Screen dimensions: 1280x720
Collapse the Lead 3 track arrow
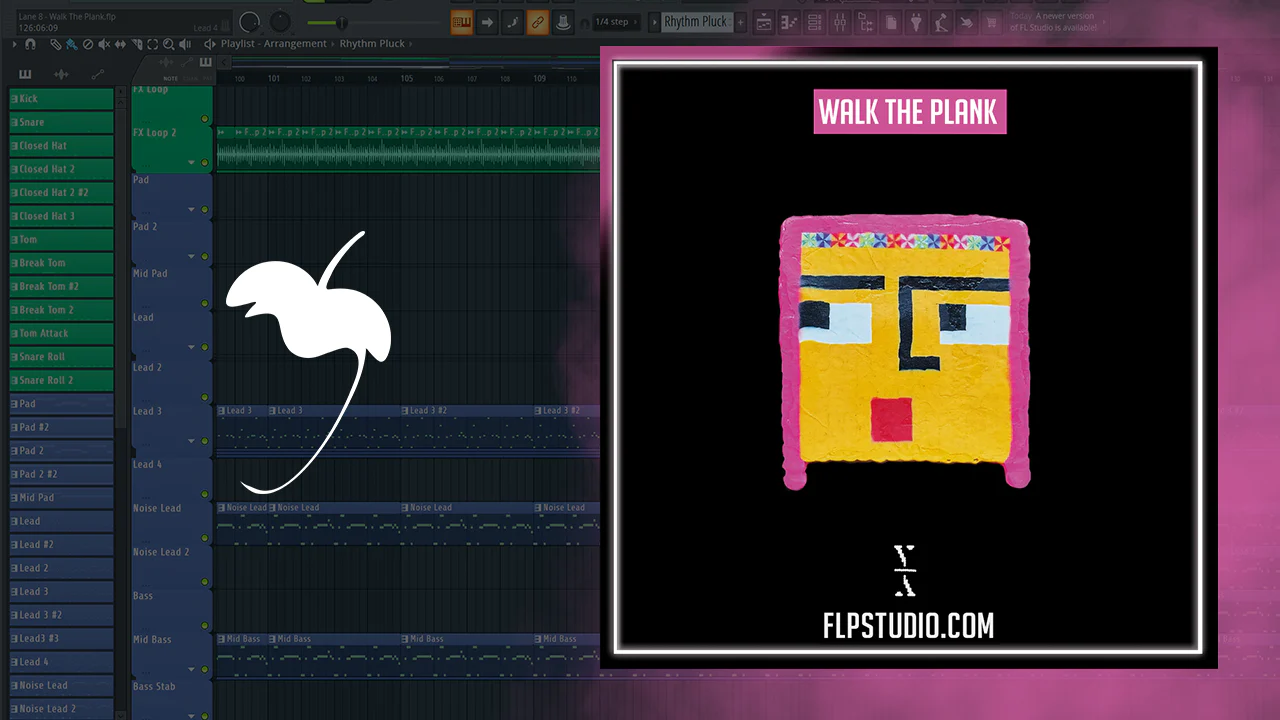click(191, 441)
